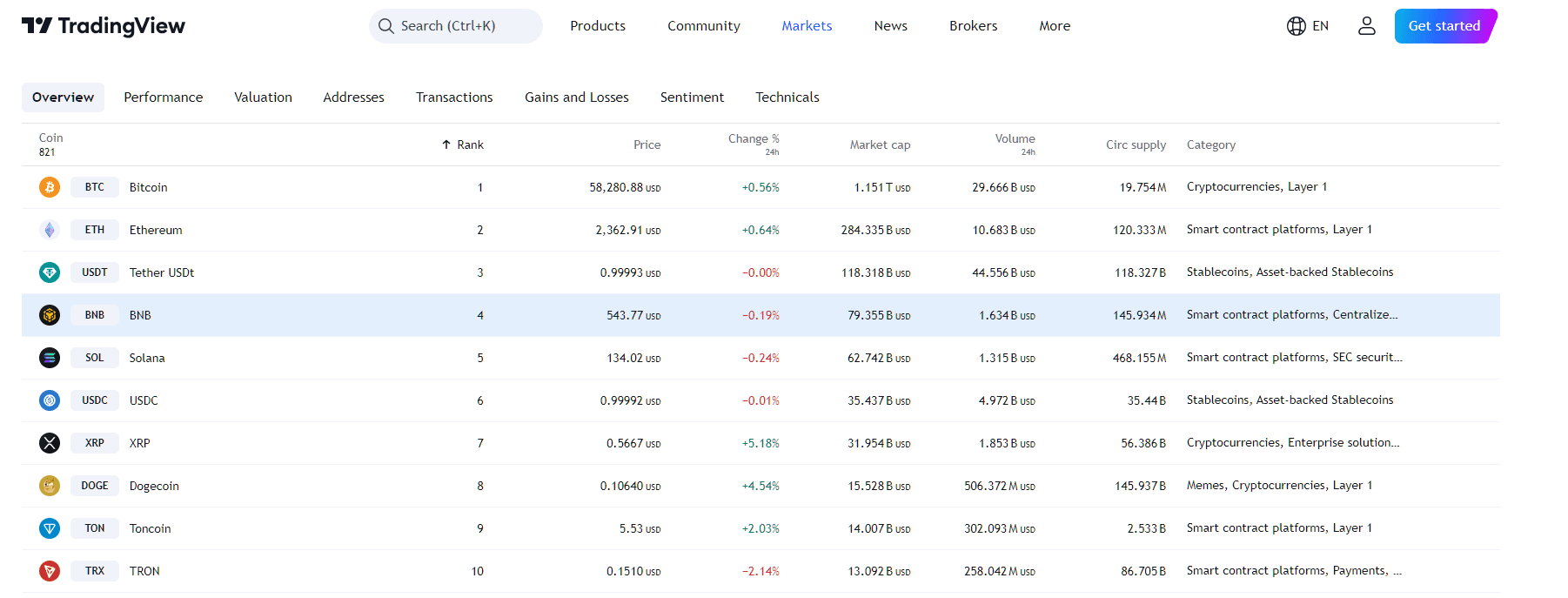Click the TRX ticker badge

pyautogui.click(x=95, y=571)
